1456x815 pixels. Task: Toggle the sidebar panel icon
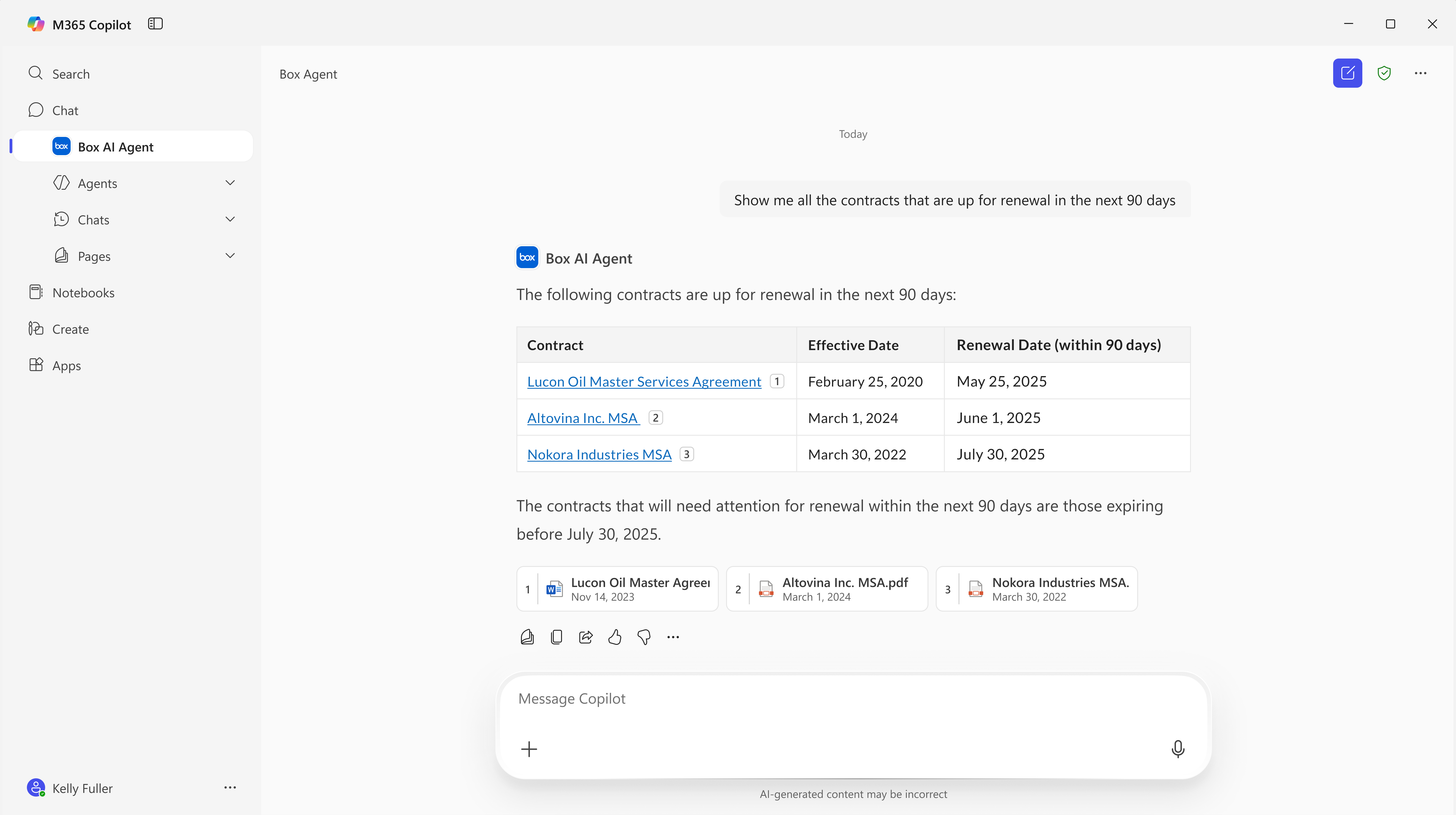click(155, 24)
